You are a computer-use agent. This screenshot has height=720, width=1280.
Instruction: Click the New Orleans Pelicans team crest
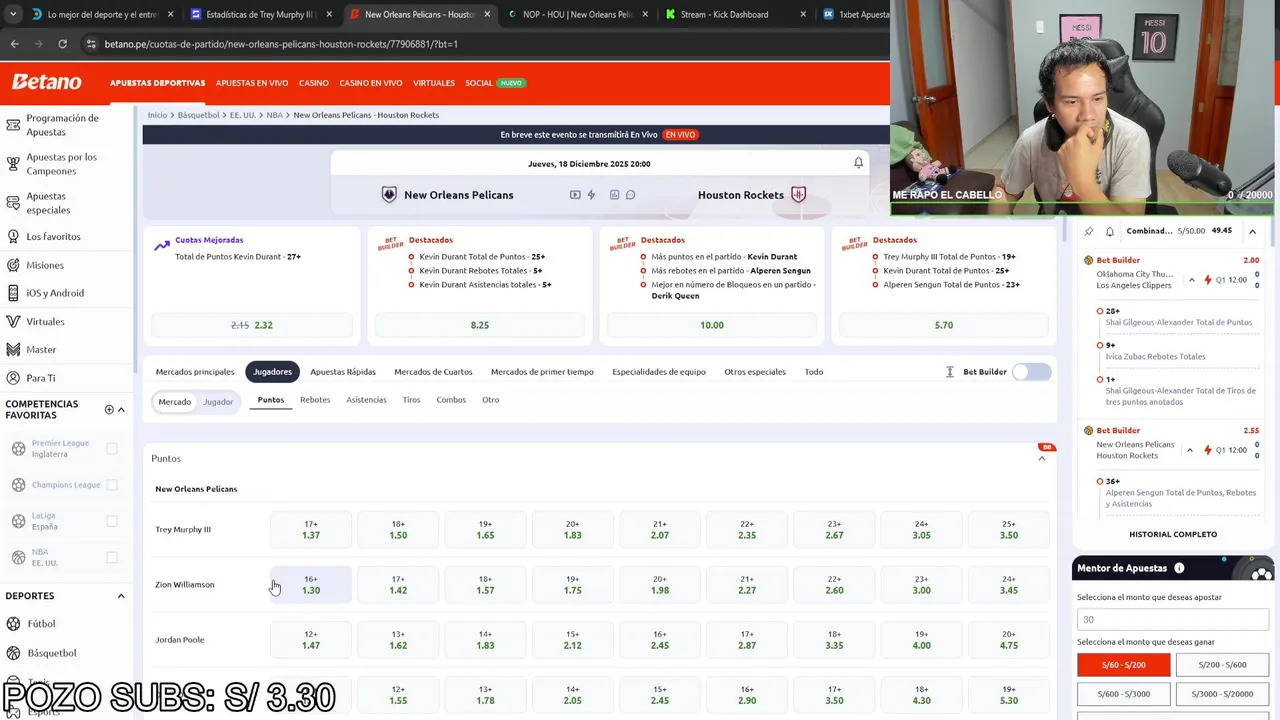pos(389,195)
